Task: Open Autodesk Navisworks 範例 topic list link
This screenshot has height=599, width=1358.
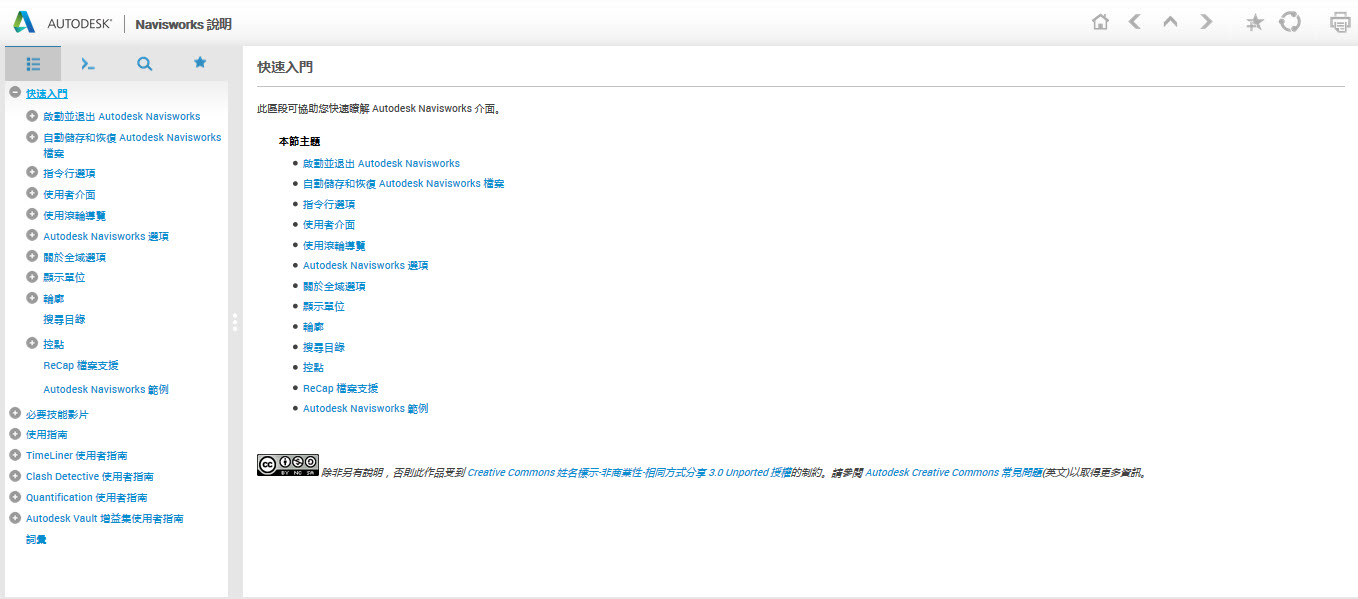Action: pos(366,409)
